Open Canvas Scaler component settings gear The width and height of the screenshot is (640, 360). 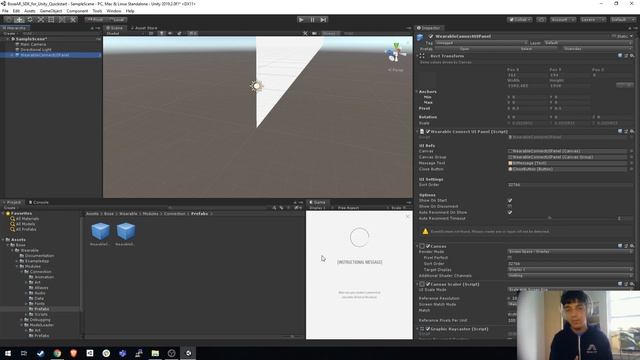coord(632,284)
